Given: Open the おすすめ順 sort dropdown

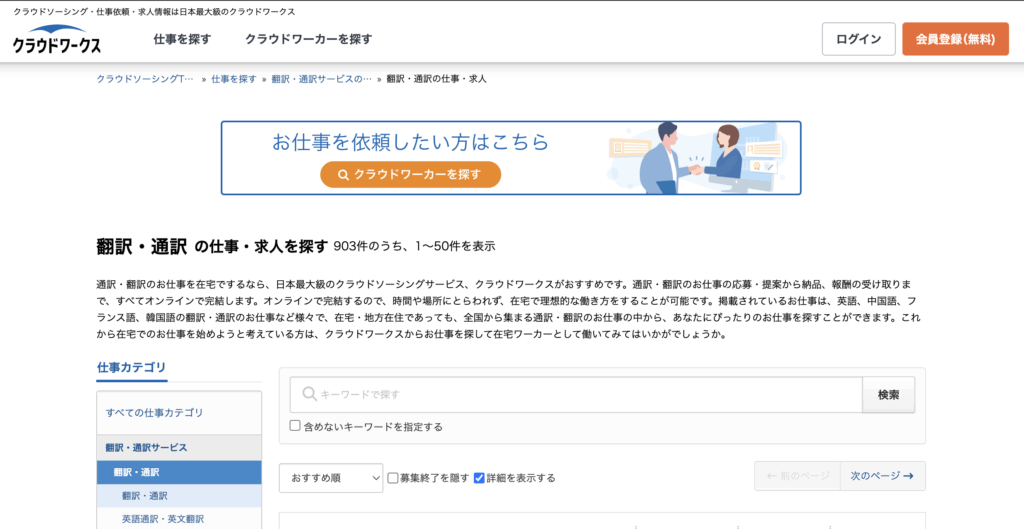Looking at the screenshot, I should pyautogui.click(x=330, y=477).
